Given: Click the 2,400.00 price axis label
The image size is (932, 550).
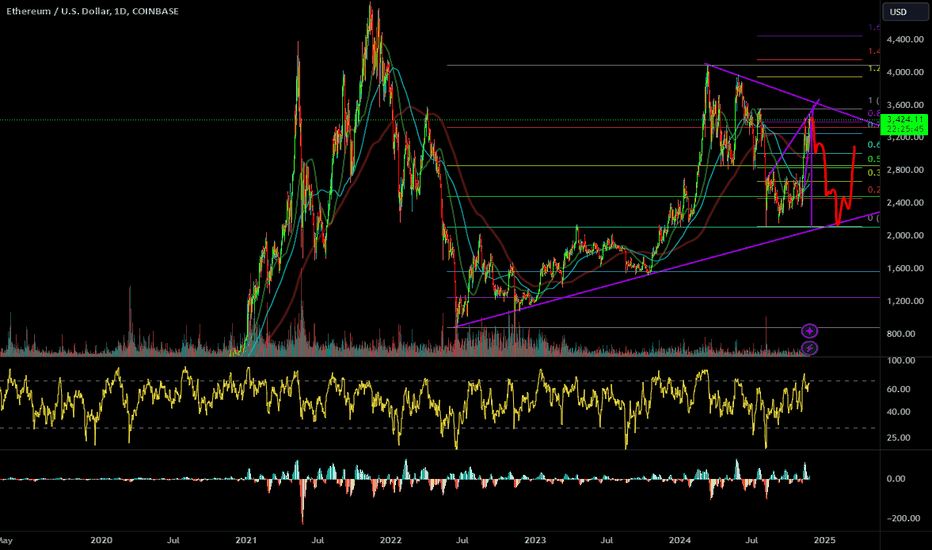Looking at the screenshot, I should pos(905,203).
